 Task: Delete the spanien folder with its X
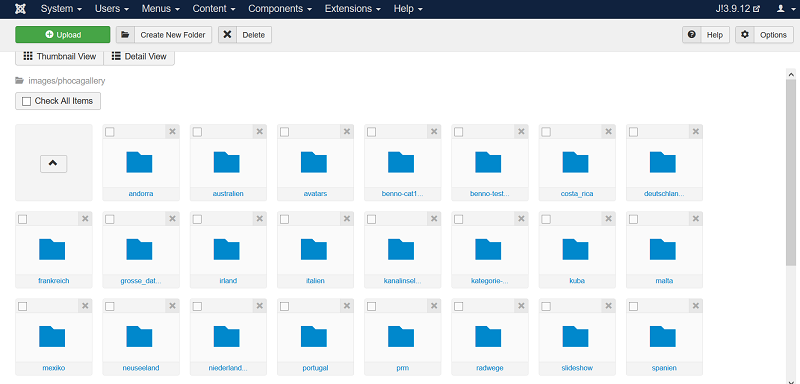coord(696,306)
